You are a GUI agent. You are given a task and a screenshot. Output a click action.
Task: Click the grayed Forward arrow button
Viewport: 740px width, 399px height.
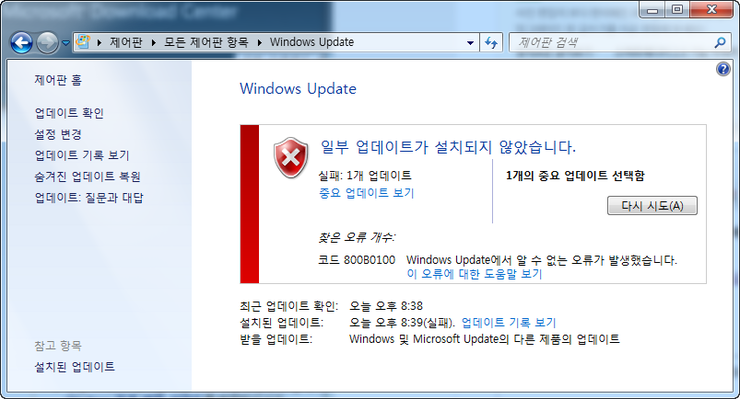click(x=48, y=43)
